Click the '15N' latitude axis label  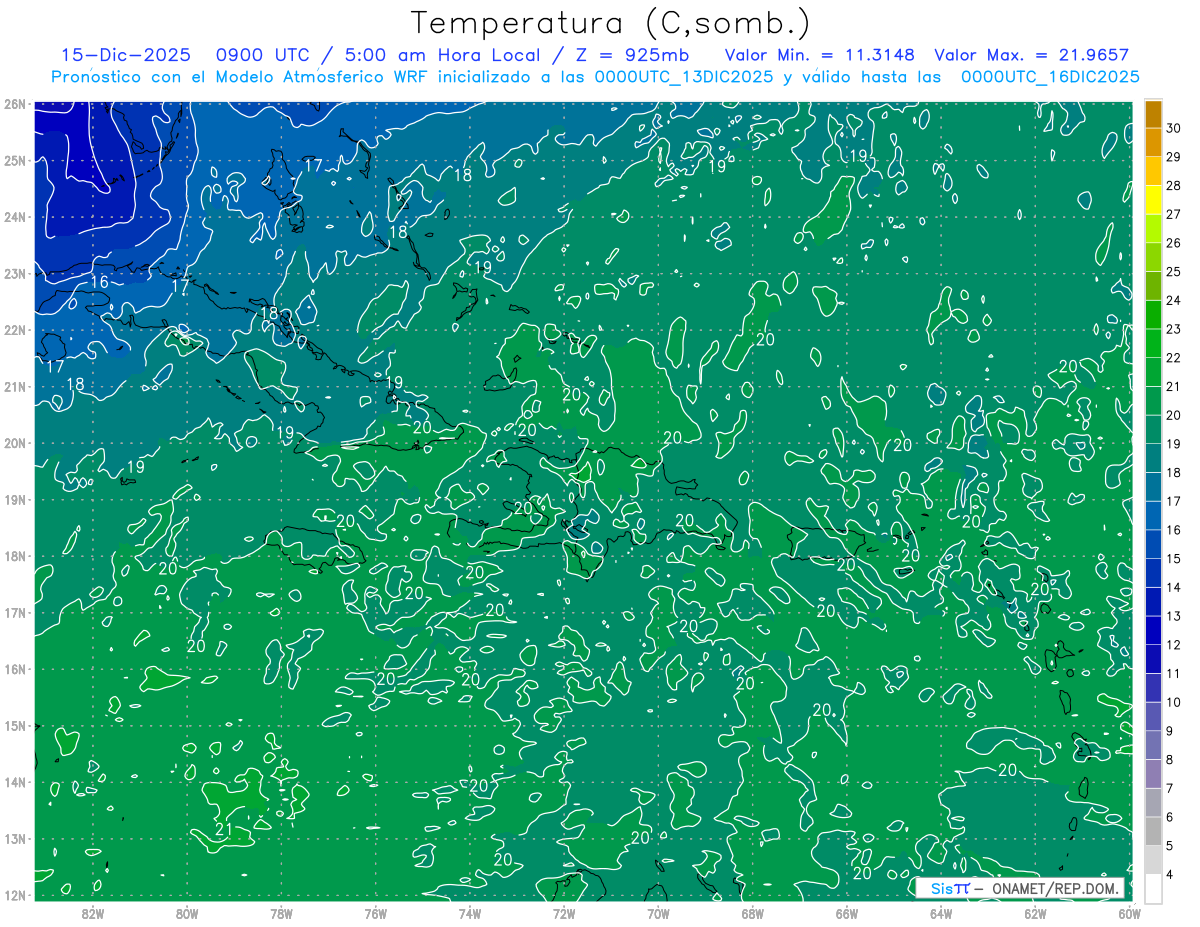[x=14, y=726]
